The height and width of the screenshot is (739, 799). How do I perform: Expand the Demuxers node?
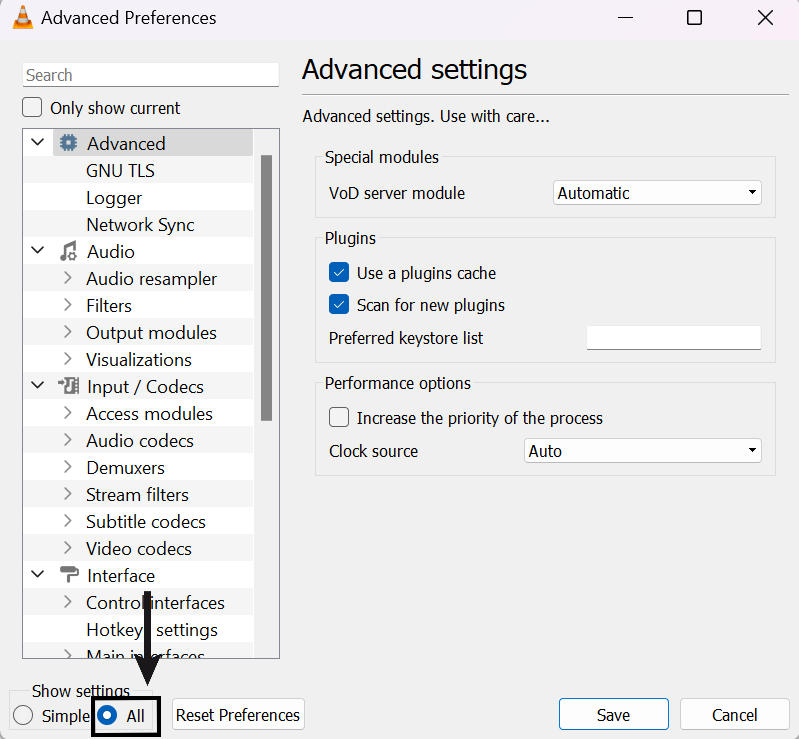pos(68,467)
